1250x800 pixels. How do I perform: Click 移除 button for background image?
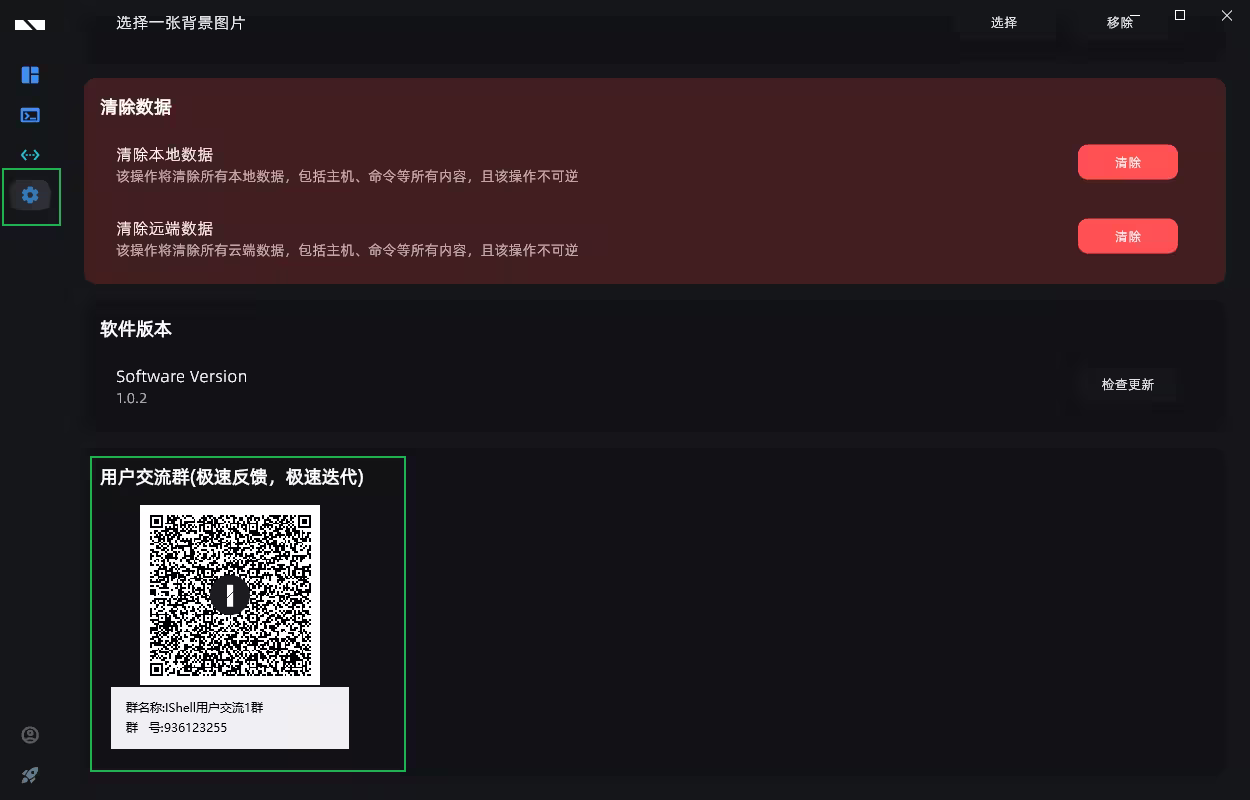pyautogui.click(x=1118, y=22)
